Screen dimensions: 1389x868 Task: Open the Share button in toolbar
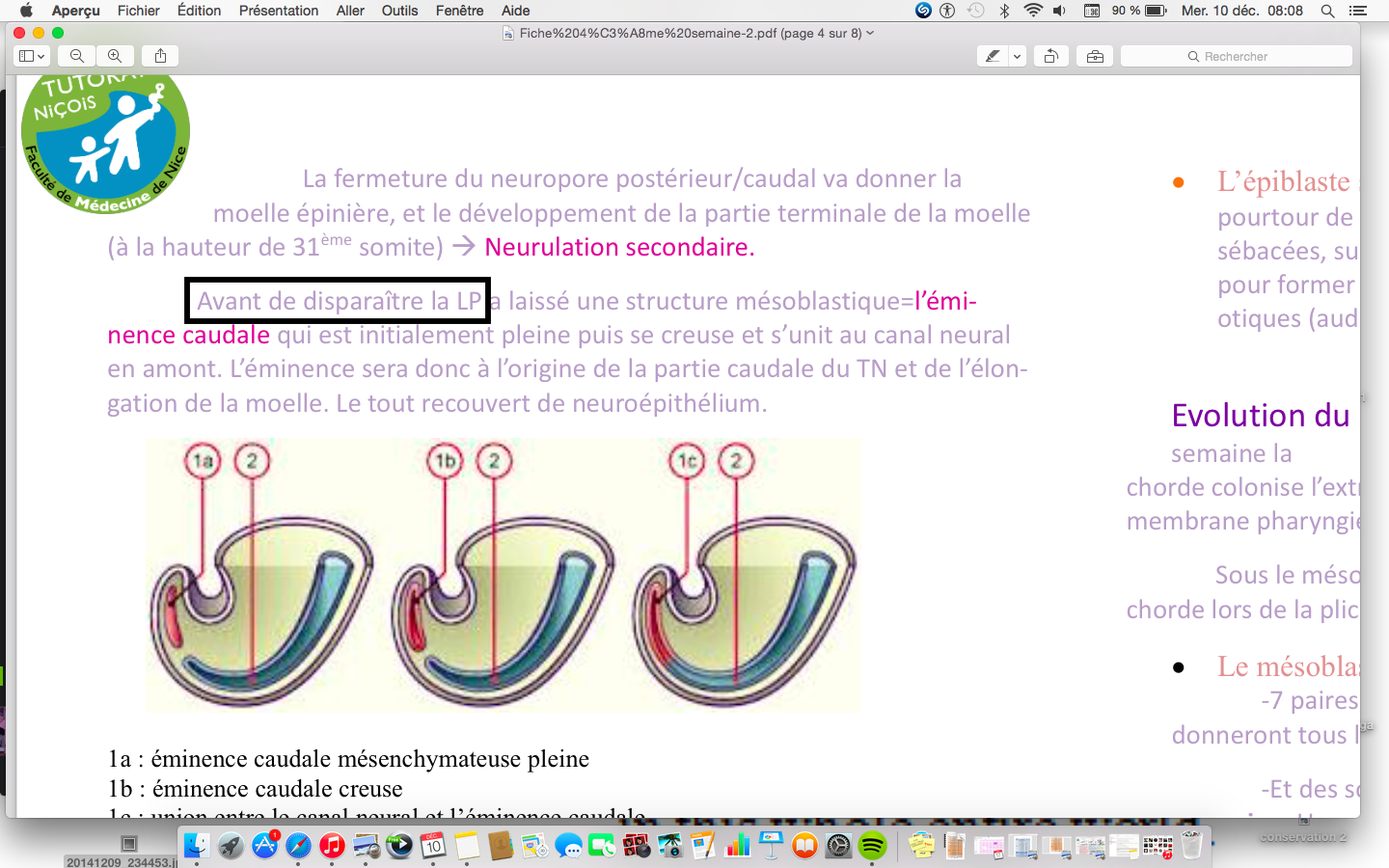click(x=160, y=56)
